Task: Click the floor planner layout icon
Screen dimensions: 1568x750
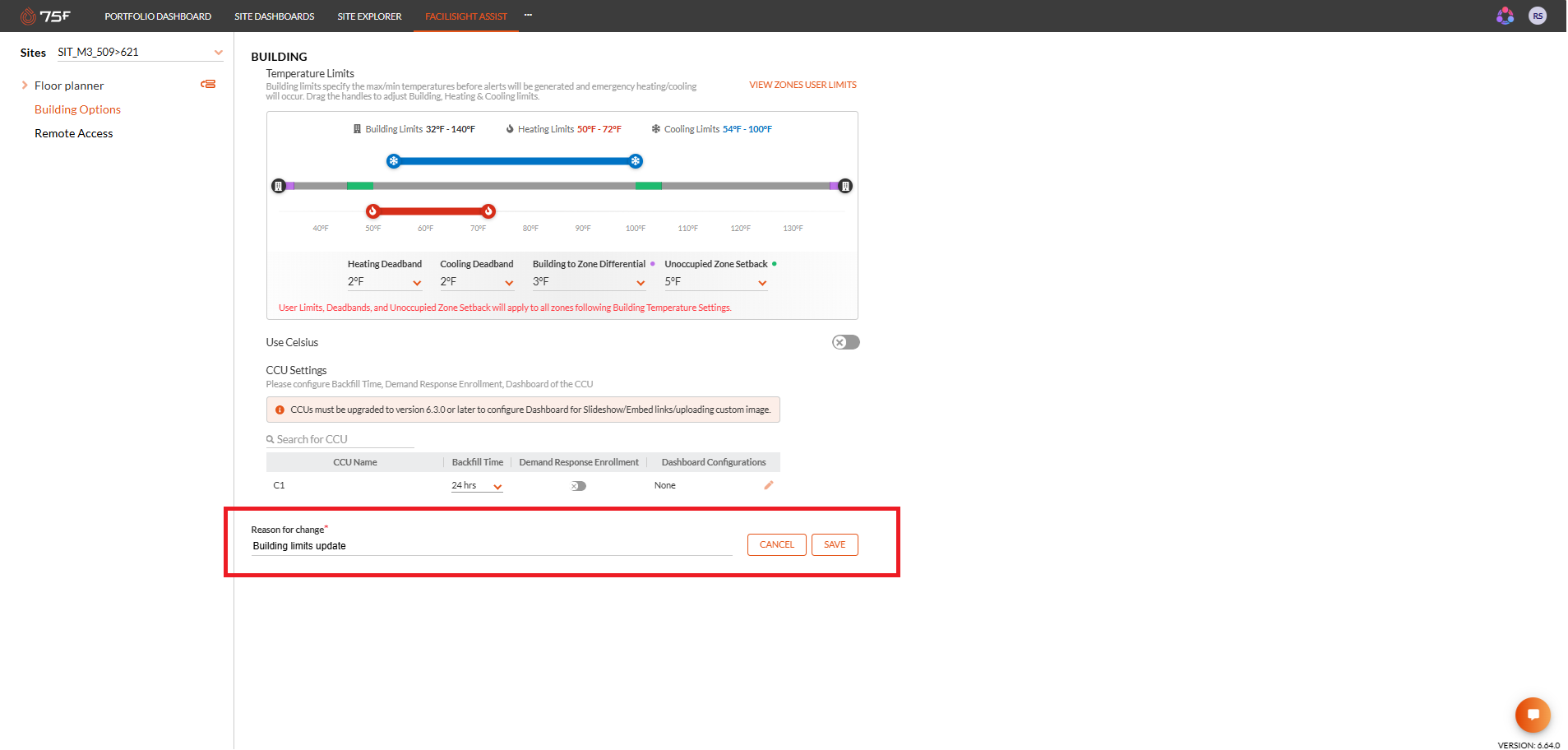Action: (208, 85)
